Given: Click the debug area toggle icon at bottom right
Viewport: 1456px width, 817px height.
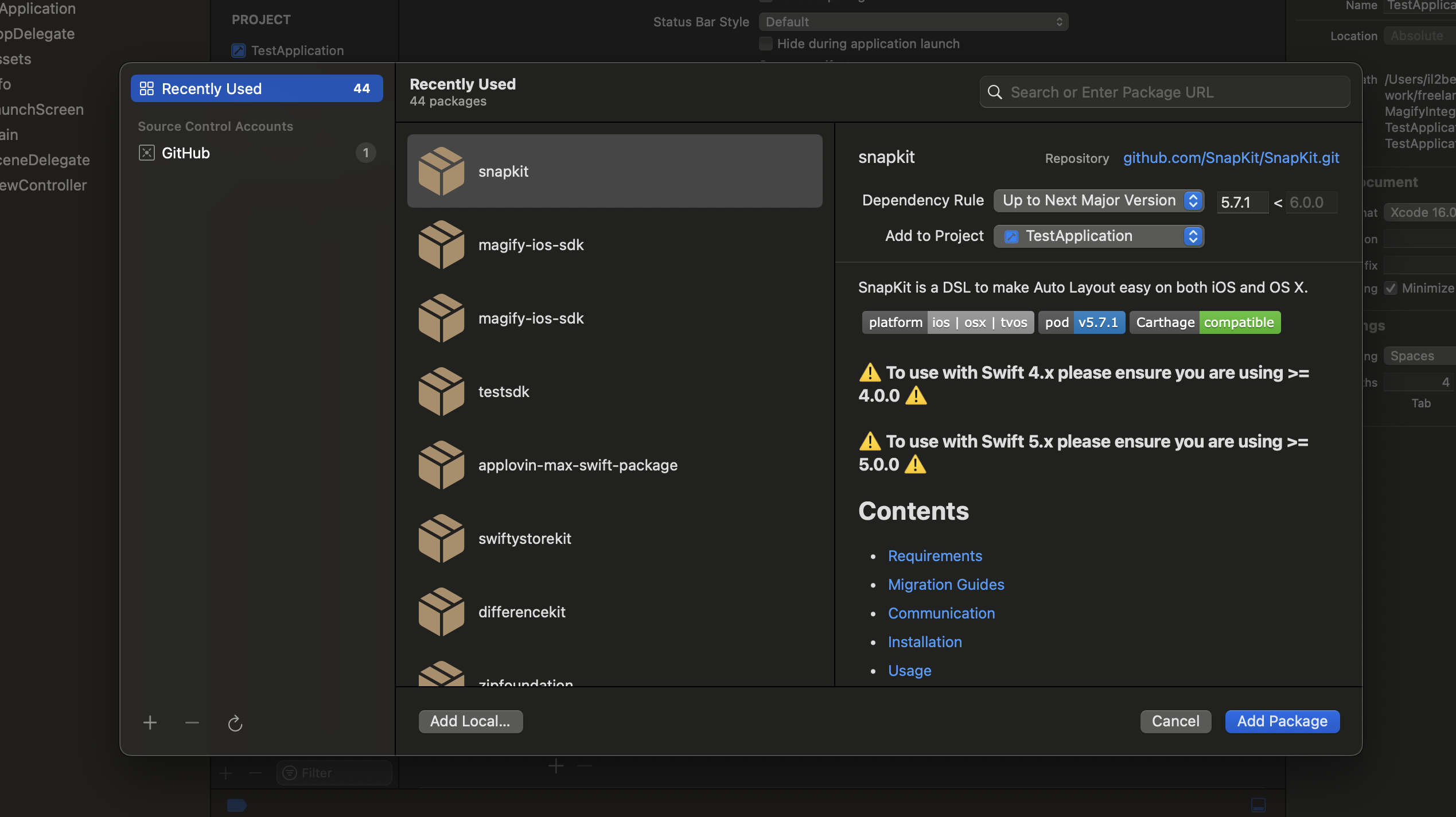Looking at the screenshot, I should coord(1259,804).
